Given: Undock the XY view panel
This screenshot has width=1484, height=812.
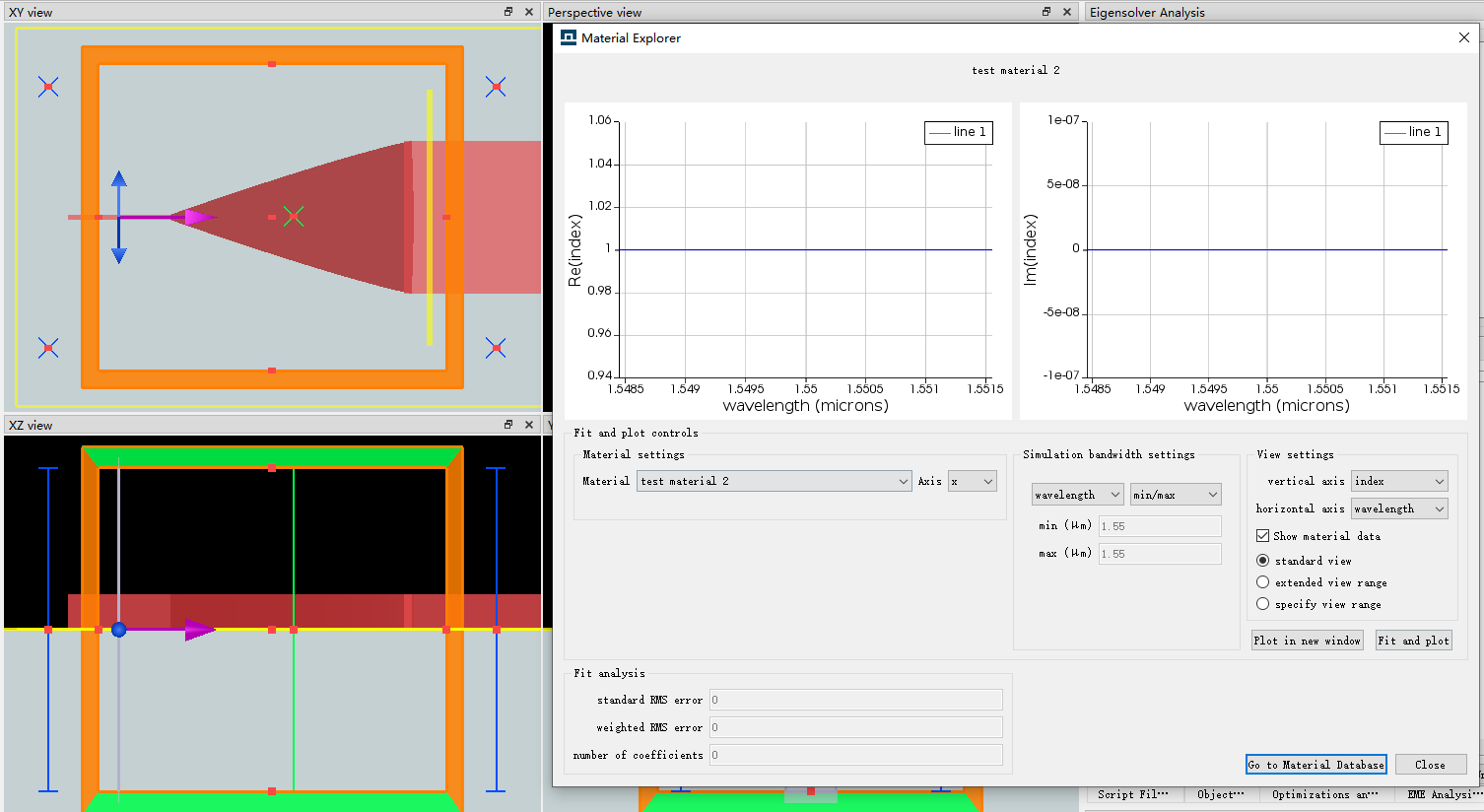Looking at the screenshot, I should [x=508, y=12].
